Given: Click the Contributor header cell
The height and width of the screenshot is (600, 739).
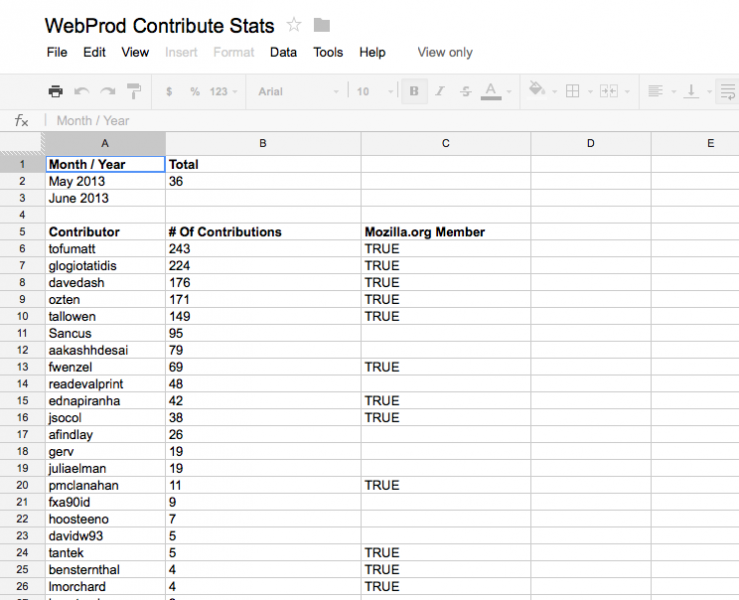Looking at the screenshot, I should pos(106,232).
